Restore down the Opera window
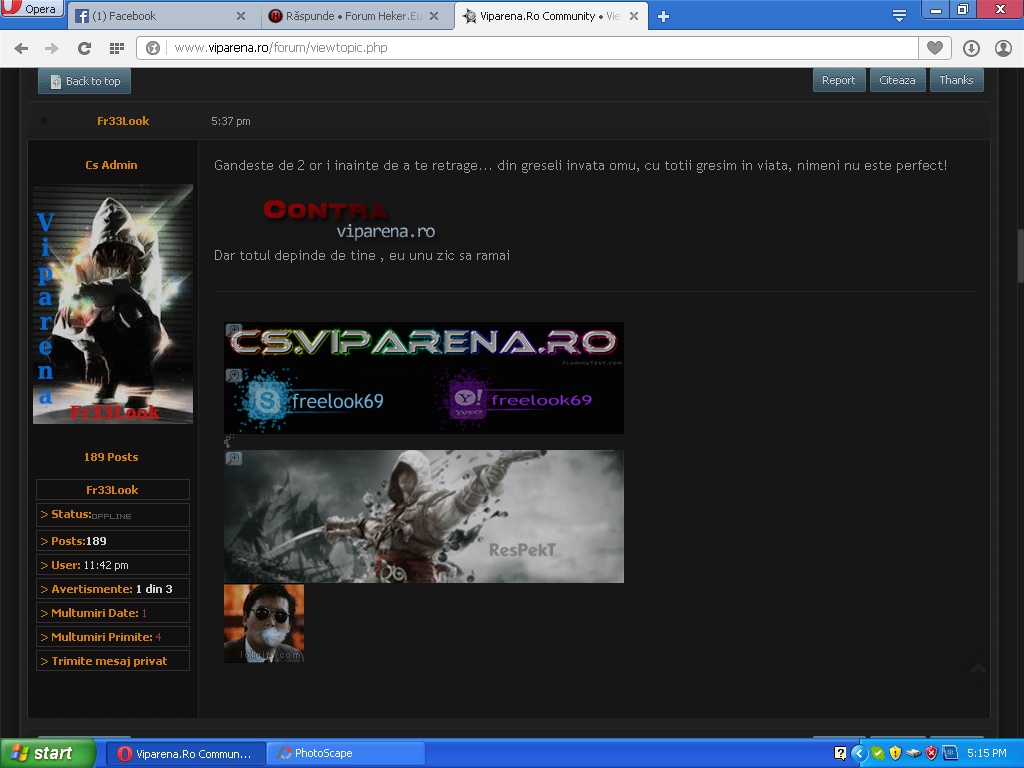This screenshot has width=1024, height=768. (x=963, y=9)
